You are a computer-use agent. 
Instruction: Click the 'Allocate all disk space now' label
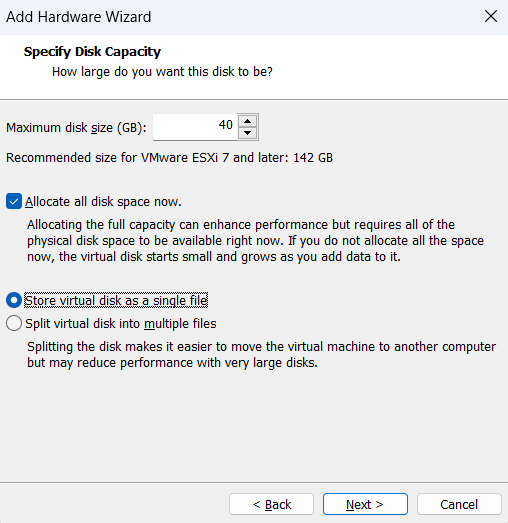click(103, 202)
